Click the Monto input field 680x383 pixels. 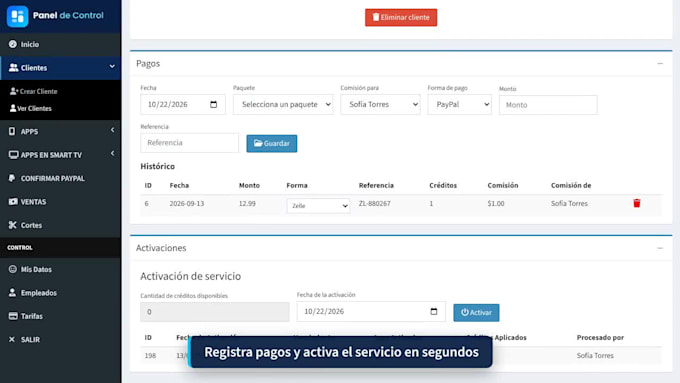click(x=548, y=105)
